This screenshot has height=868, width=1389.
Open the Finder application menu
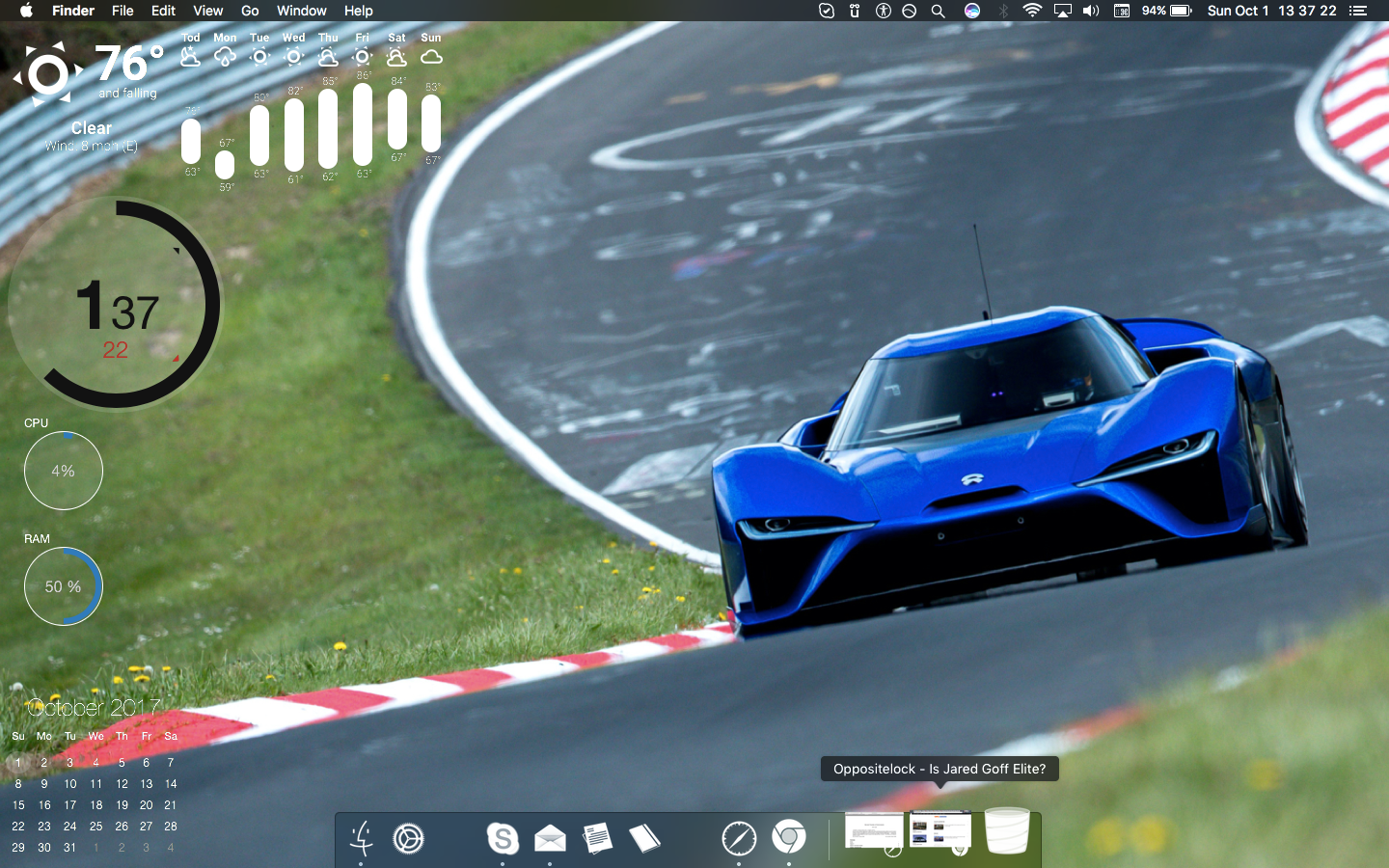coord(73,11)
